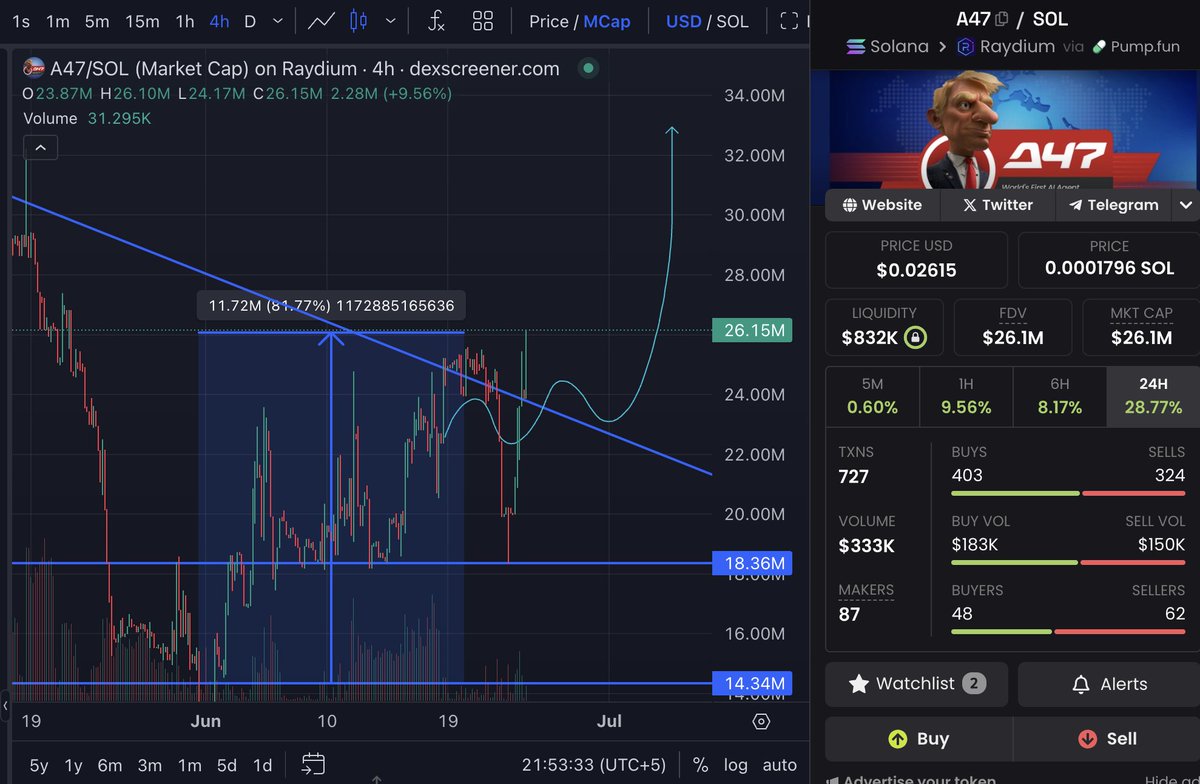Select the 1h timeframe
Screen dimensions: 1200x784
point(185,21)
